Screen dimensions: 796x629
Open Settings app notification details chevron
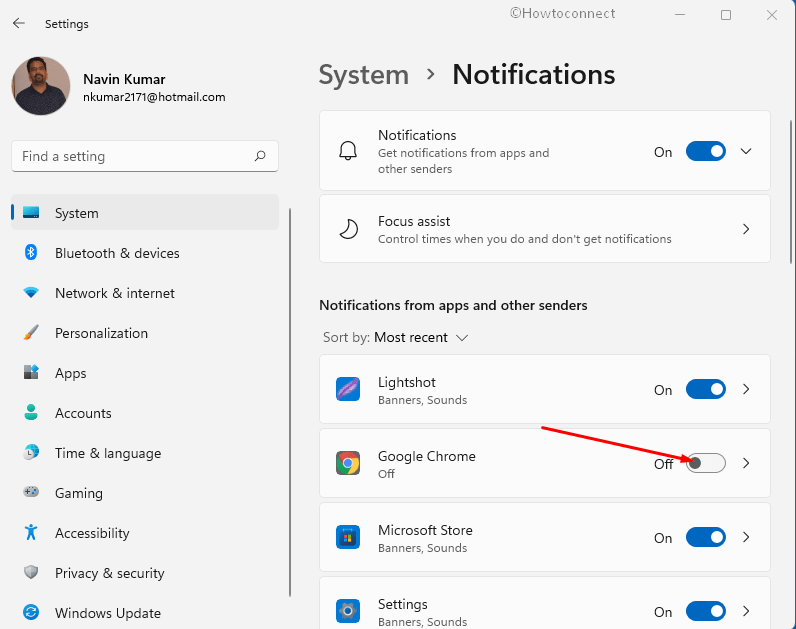(x=746, y=611)
